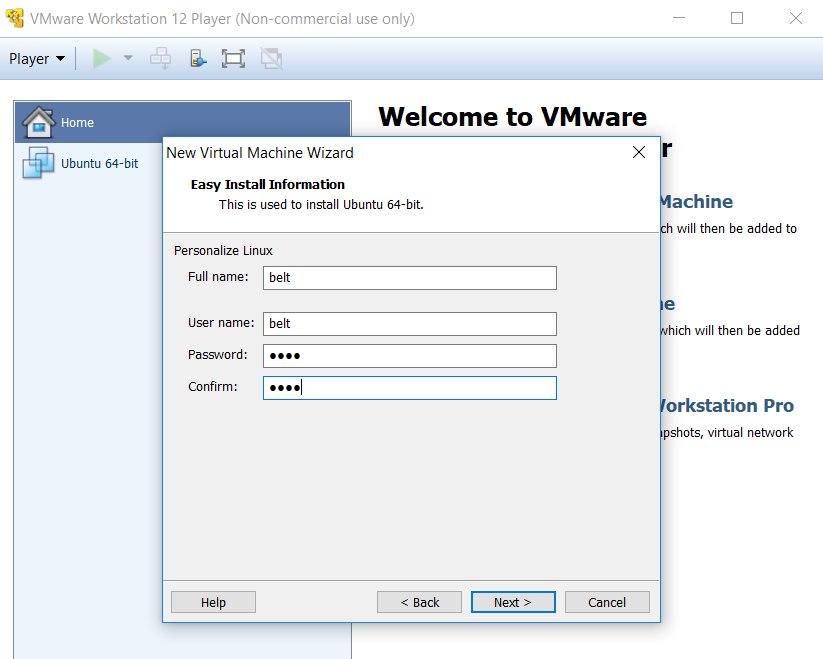Viewport: 823px width, 659px height.
Task: Click the Home house icon
Action: point(38,122)
